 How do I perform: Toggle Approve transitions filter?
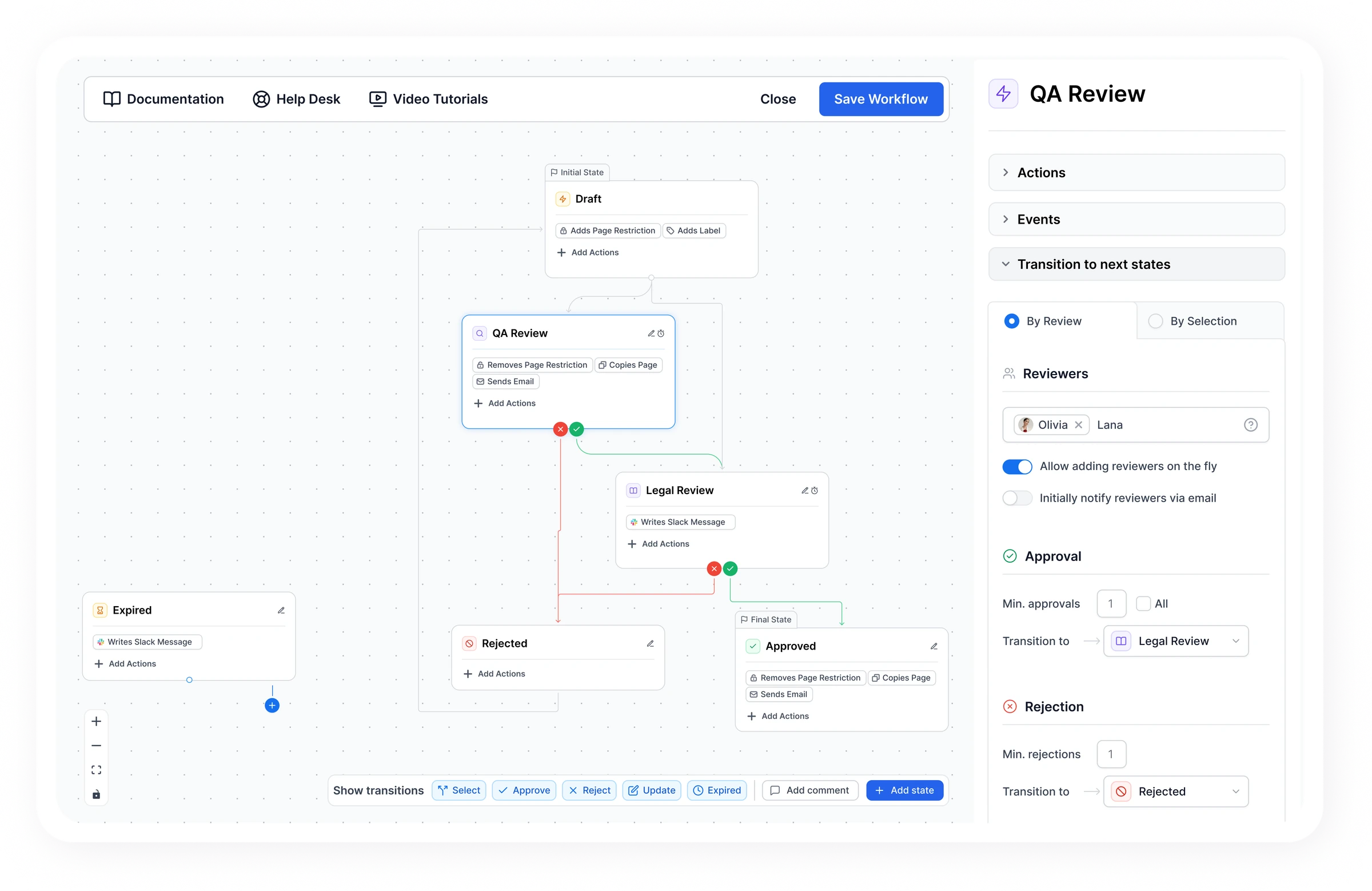pyautogui.click(x=524, y=791)
